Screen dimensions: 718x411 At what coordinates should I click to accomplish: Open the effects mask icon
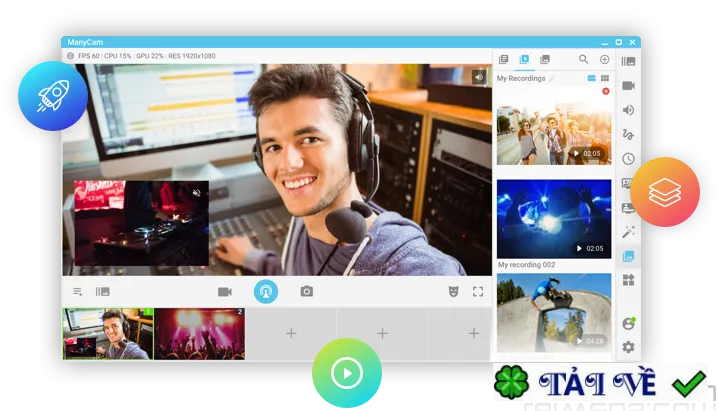point(453,292)
